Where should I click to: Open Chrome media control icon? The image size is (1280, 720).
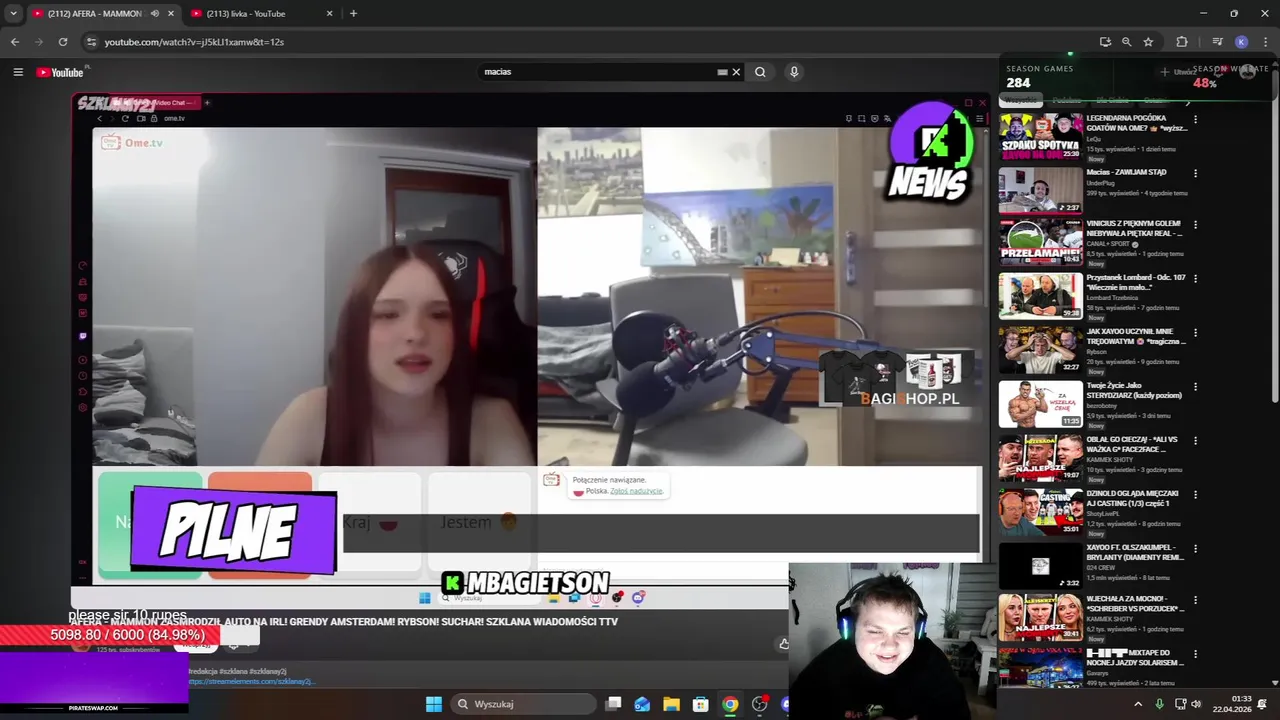point(1217,42)
